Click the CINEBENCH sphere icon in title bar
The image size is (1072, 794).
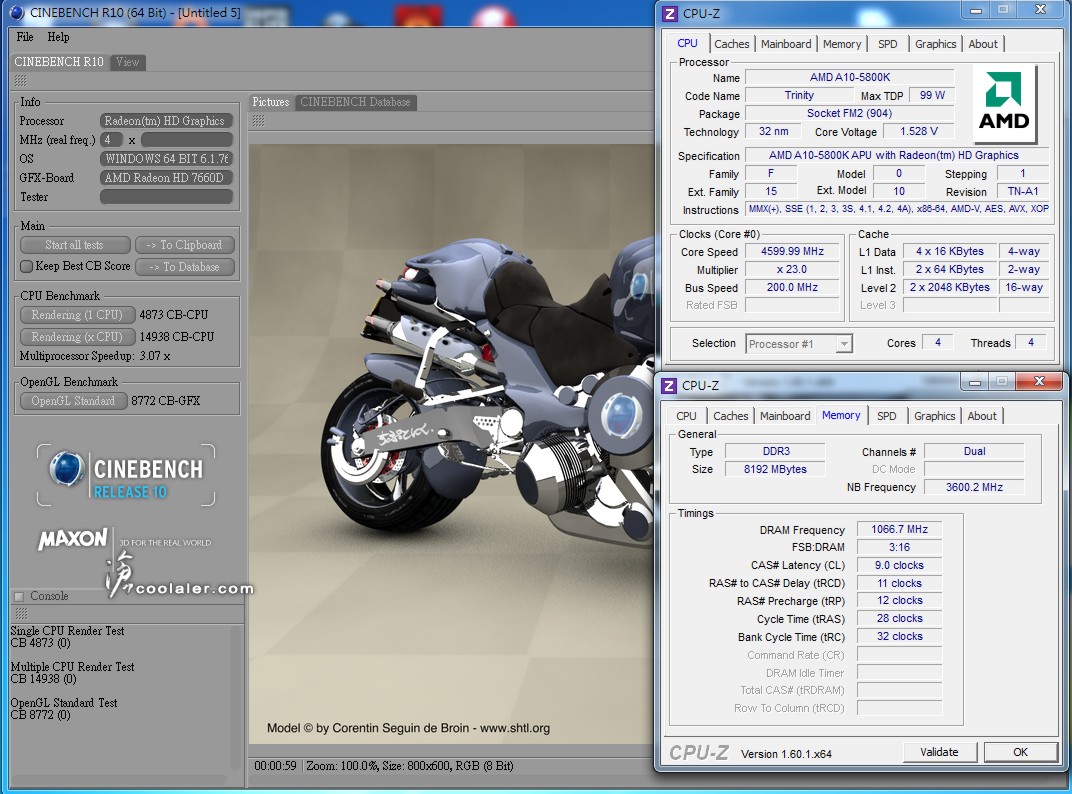15,13
